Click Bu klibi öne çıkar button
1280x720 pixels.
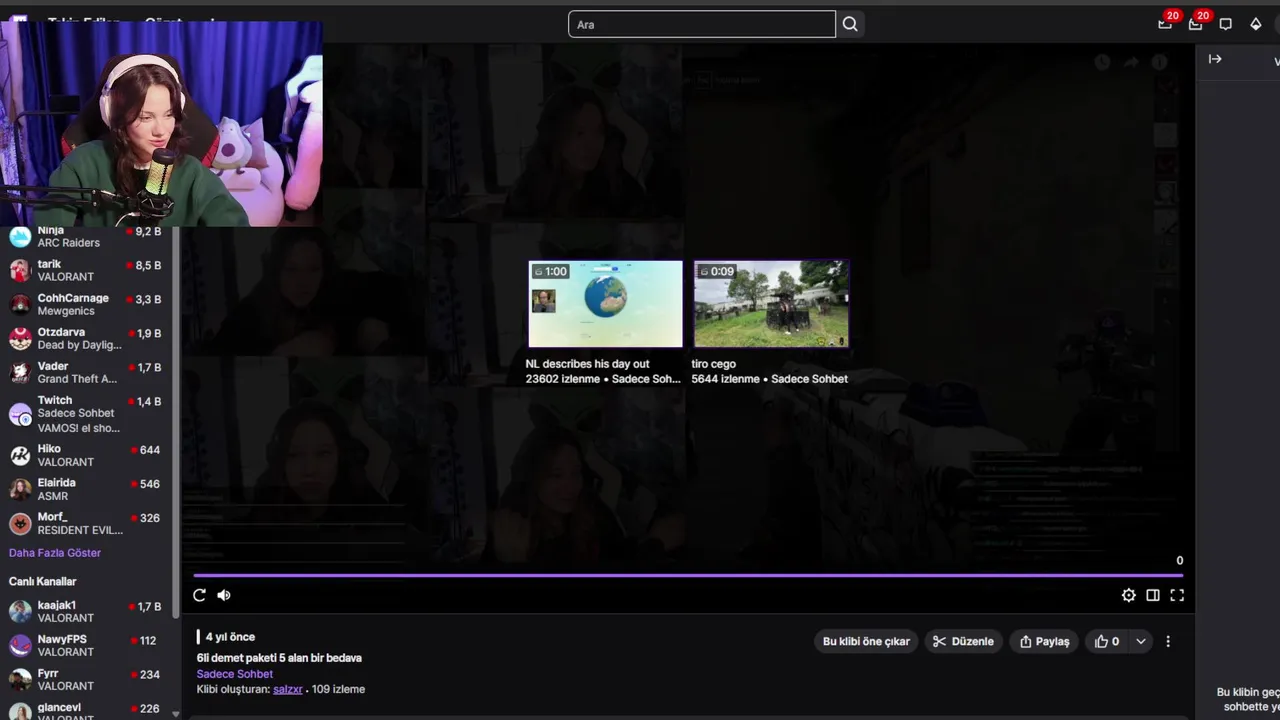(x=866, y=641)
